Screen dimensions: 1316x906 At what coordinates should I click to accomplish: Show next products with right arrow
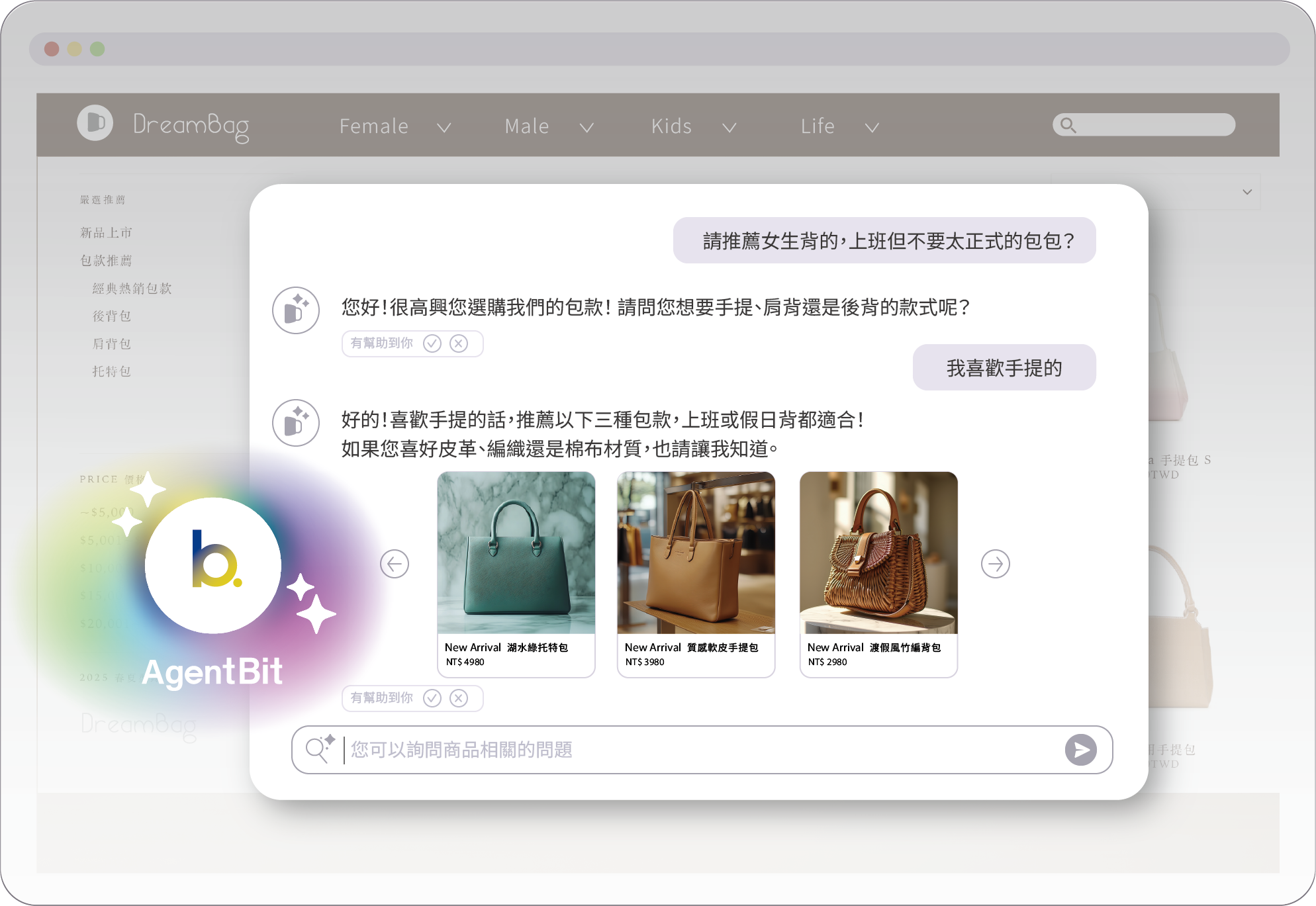[x=995, y=564]
